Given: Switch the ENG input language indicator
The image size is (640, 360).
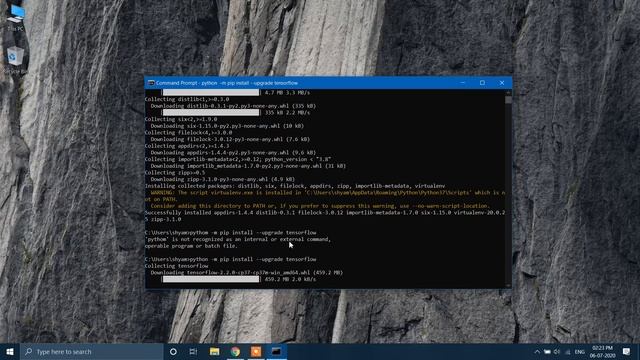Looking at the screenshot, I should 580,352.
